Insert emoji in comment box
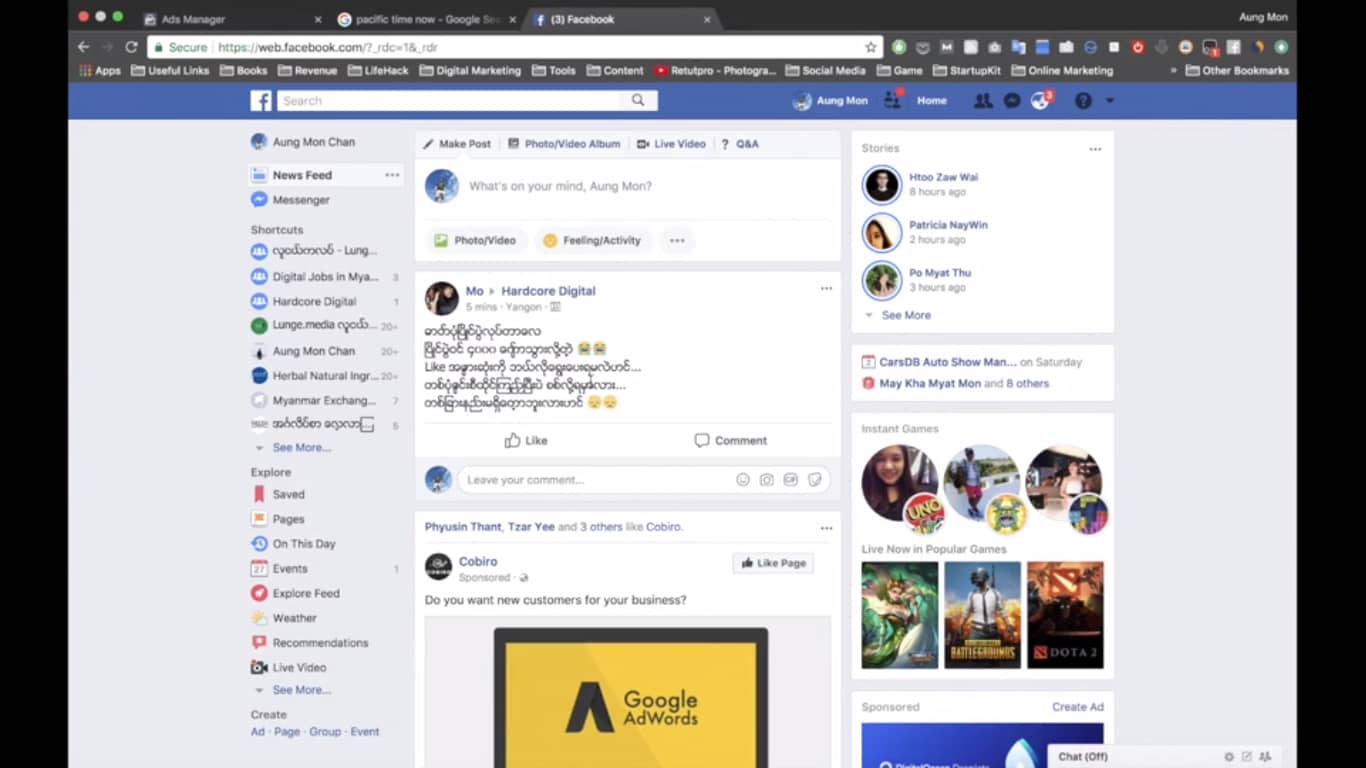 tap(743, 480)
